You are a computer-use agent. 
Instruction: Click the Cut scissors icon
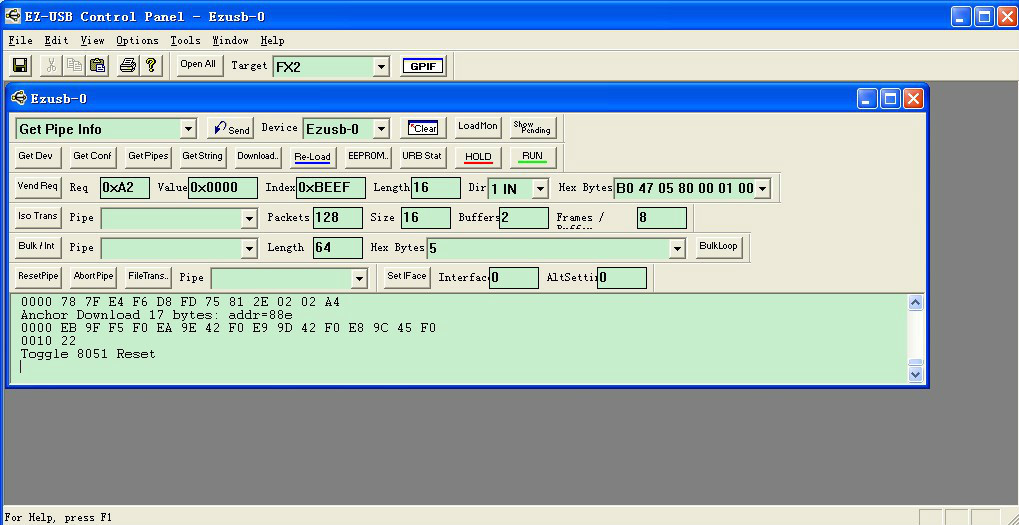51,65
